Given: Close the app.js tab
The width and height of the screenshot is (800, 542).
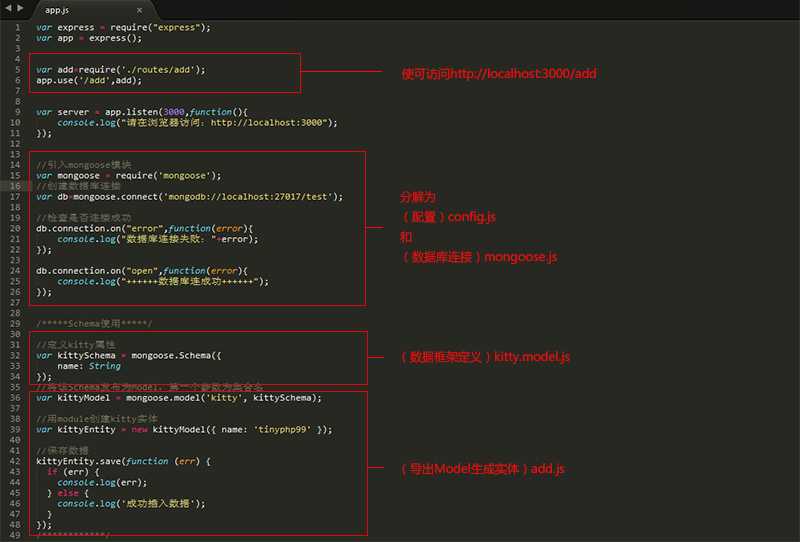Looking at the screenshot, I should [x=139, y=10].
